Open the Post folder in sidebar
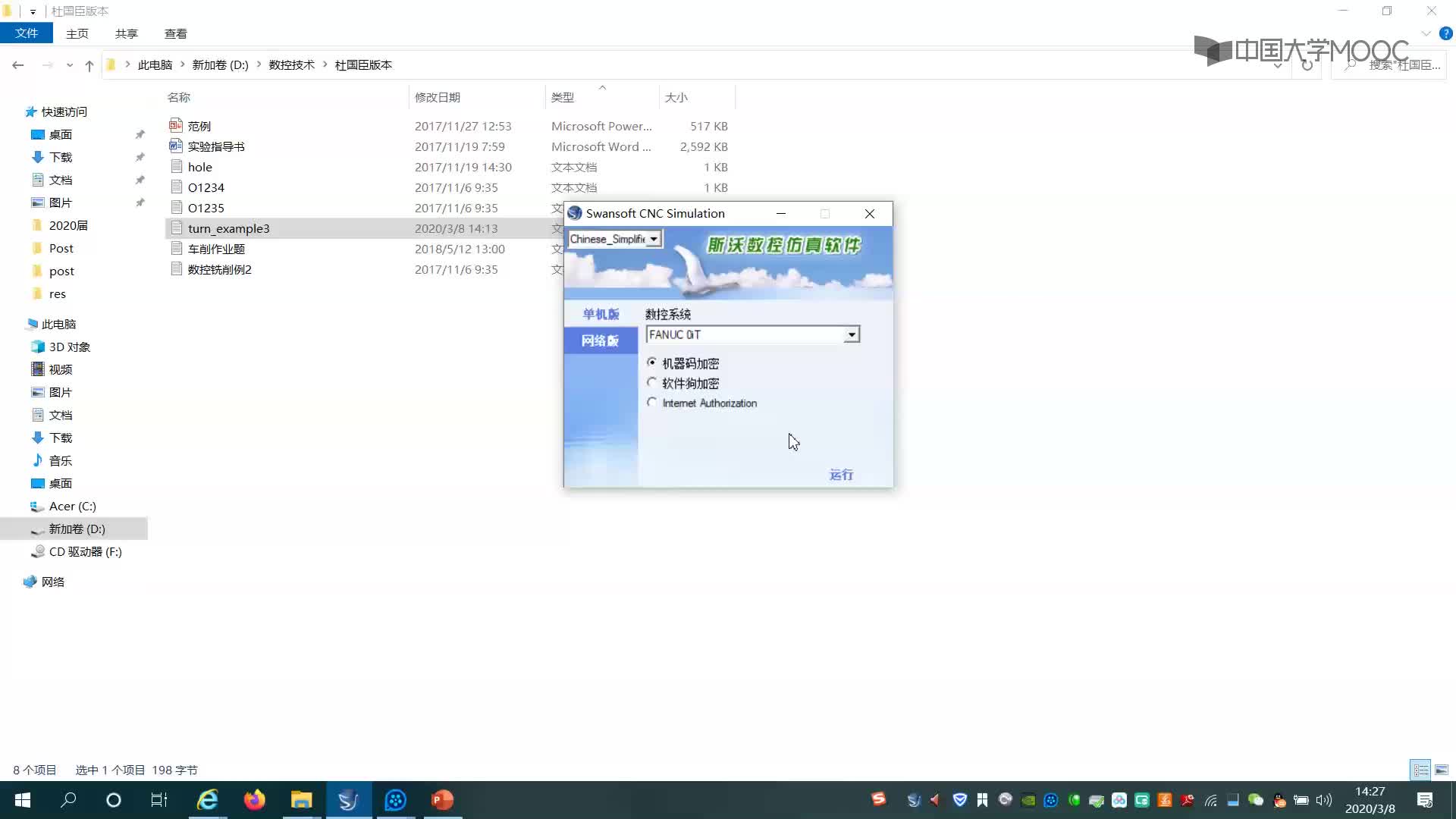This screenshot has width=1456, height=819. coord(61,248)
